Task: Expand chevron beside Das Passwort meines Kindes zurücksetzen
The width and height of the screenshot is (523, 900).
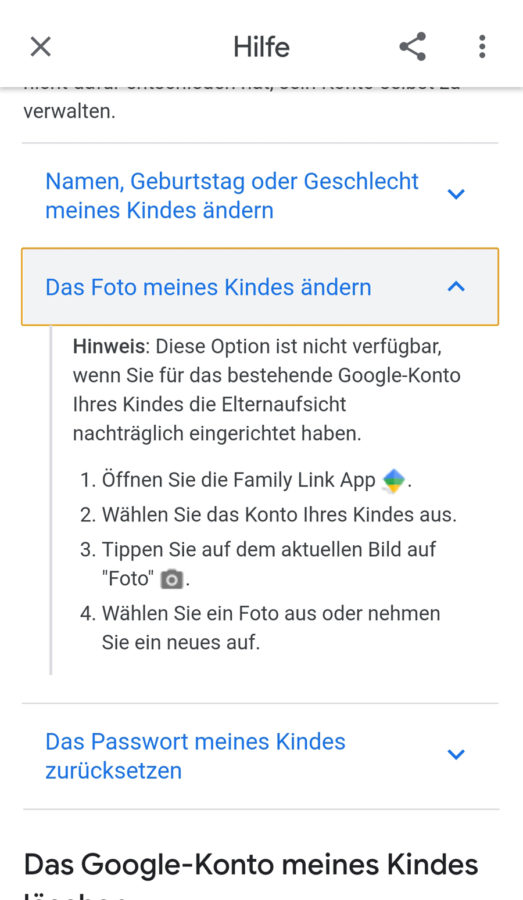Action: (456, 754)
